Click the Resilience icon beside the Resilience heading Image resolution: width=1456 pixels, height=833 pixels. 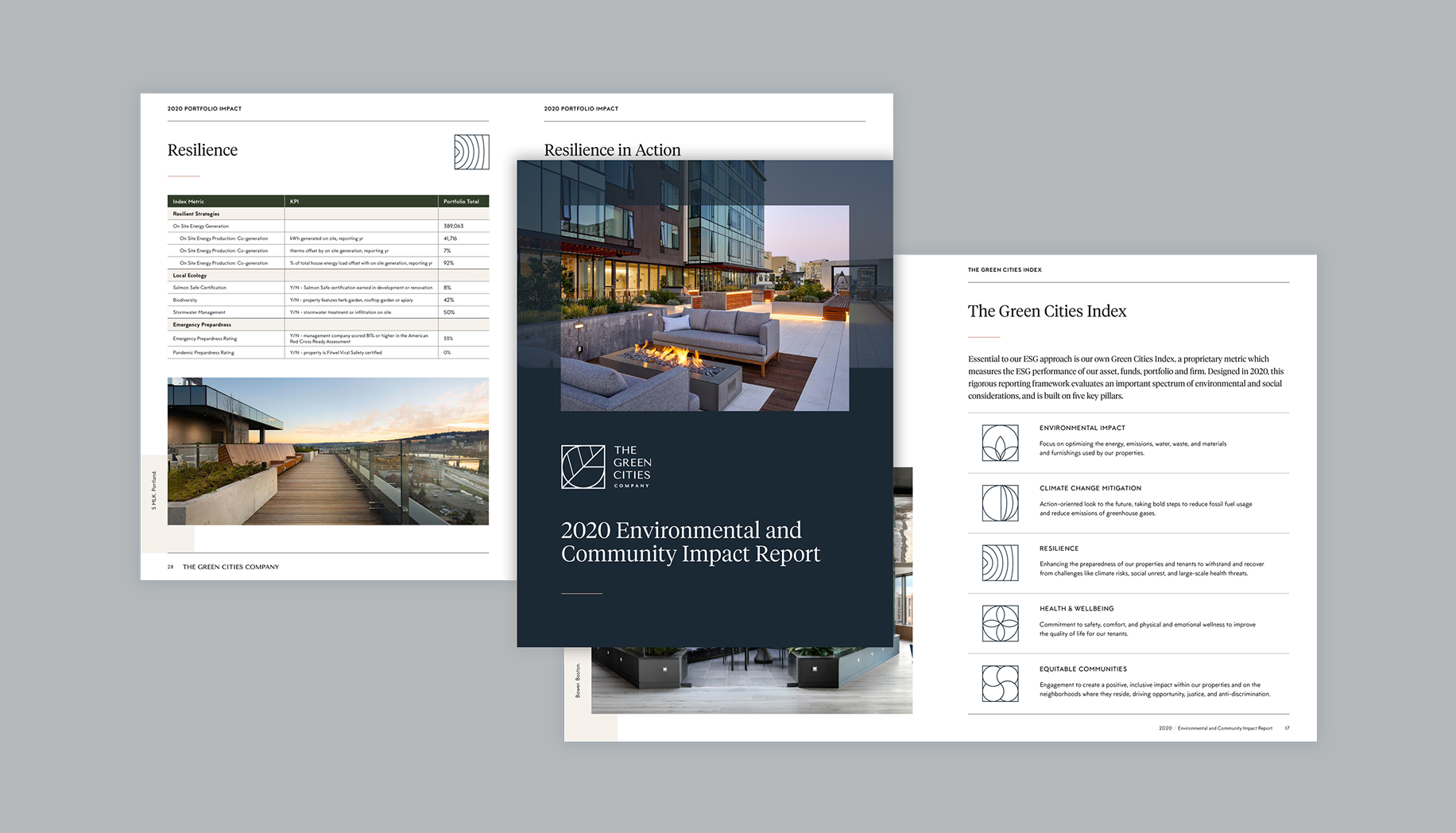(470, 152)
